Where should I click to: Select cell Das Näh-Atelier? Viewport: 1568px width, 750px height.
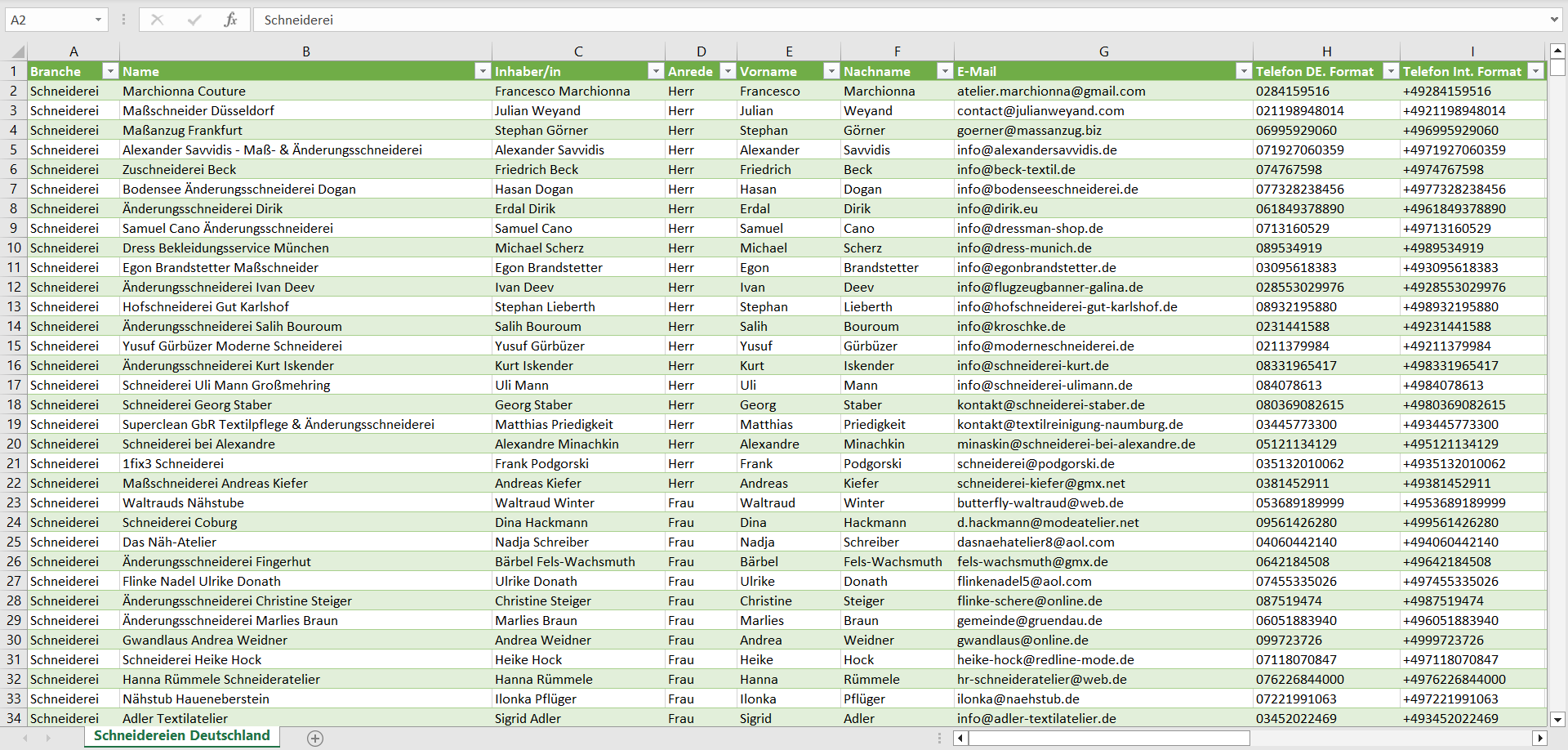(x=306, y=542)
